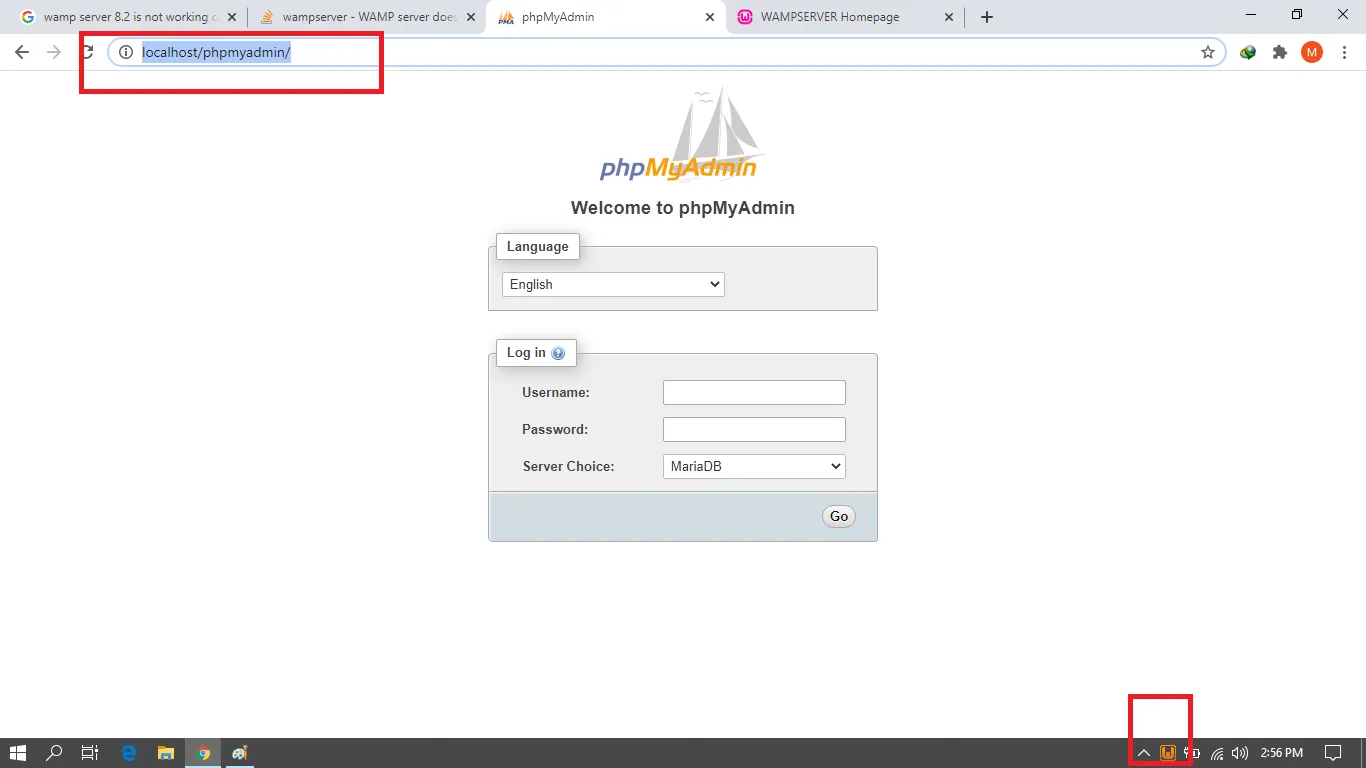1366x768 pixels.
Task: Switch to Paint on the taskbar
Action: point(240,753)
